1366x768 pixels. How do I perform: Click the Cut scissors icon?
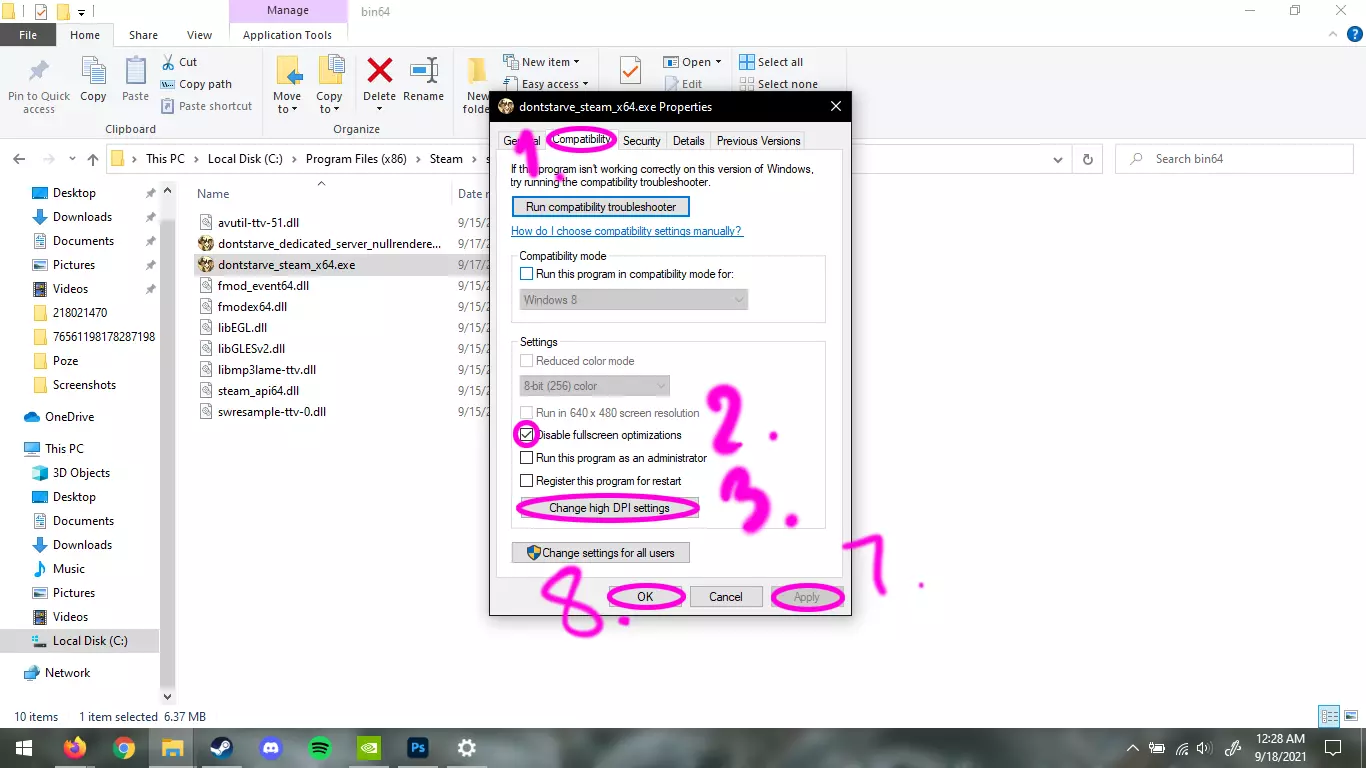tap(167, 62)
